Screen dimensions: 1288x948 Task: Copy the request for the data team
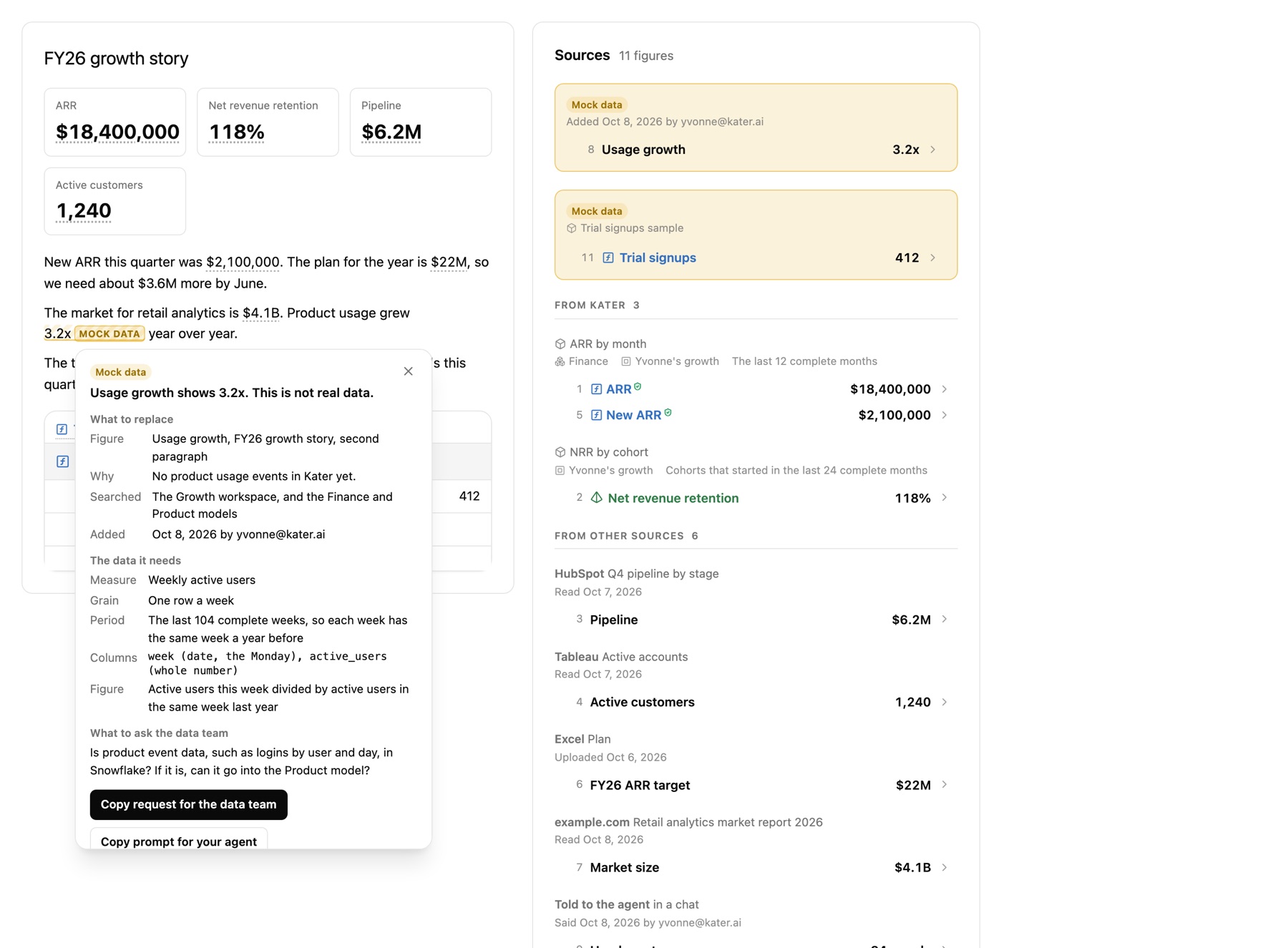pos(189,805)
